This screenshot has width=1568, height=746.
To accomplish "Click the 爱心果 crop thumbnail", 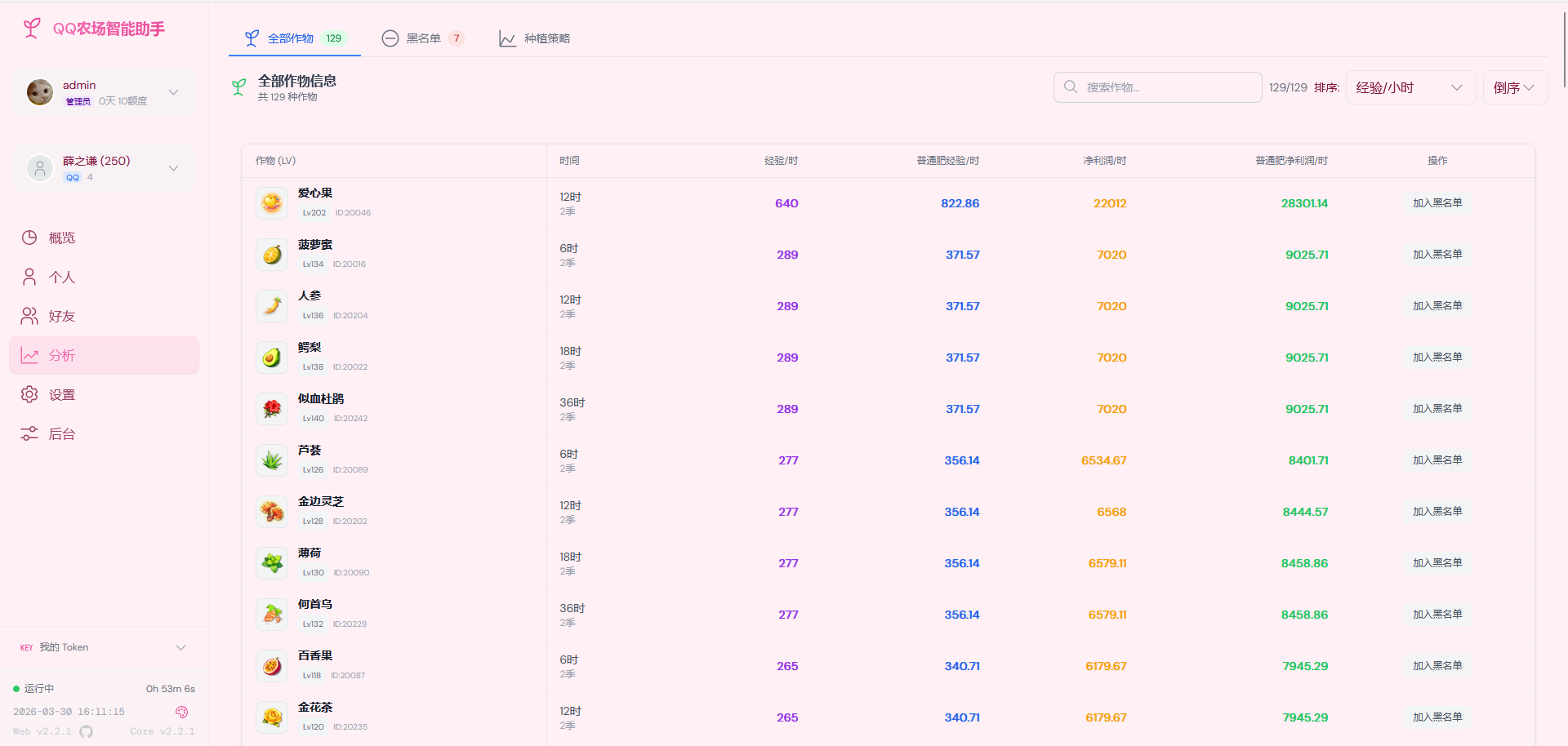I will (272, 203).
